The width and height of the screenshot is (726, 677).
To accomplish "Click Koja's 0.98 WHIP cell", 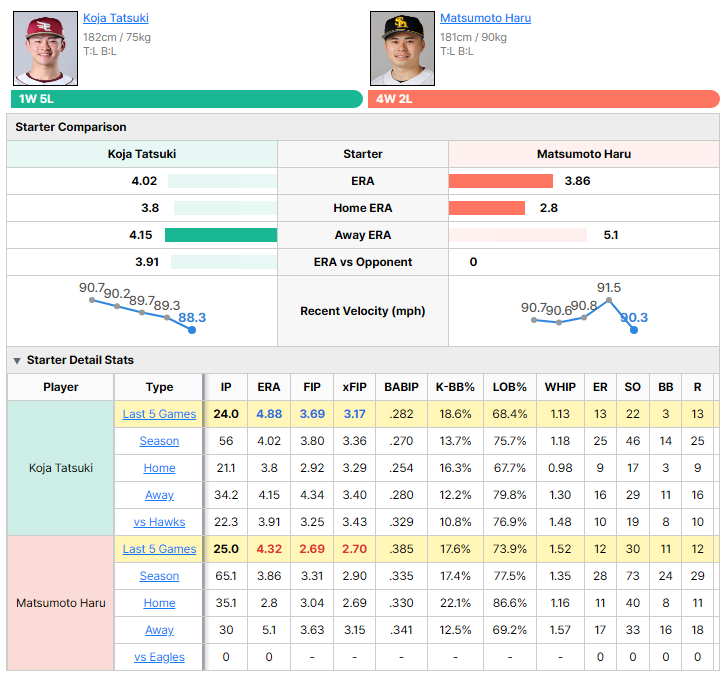I will [560, 468].
